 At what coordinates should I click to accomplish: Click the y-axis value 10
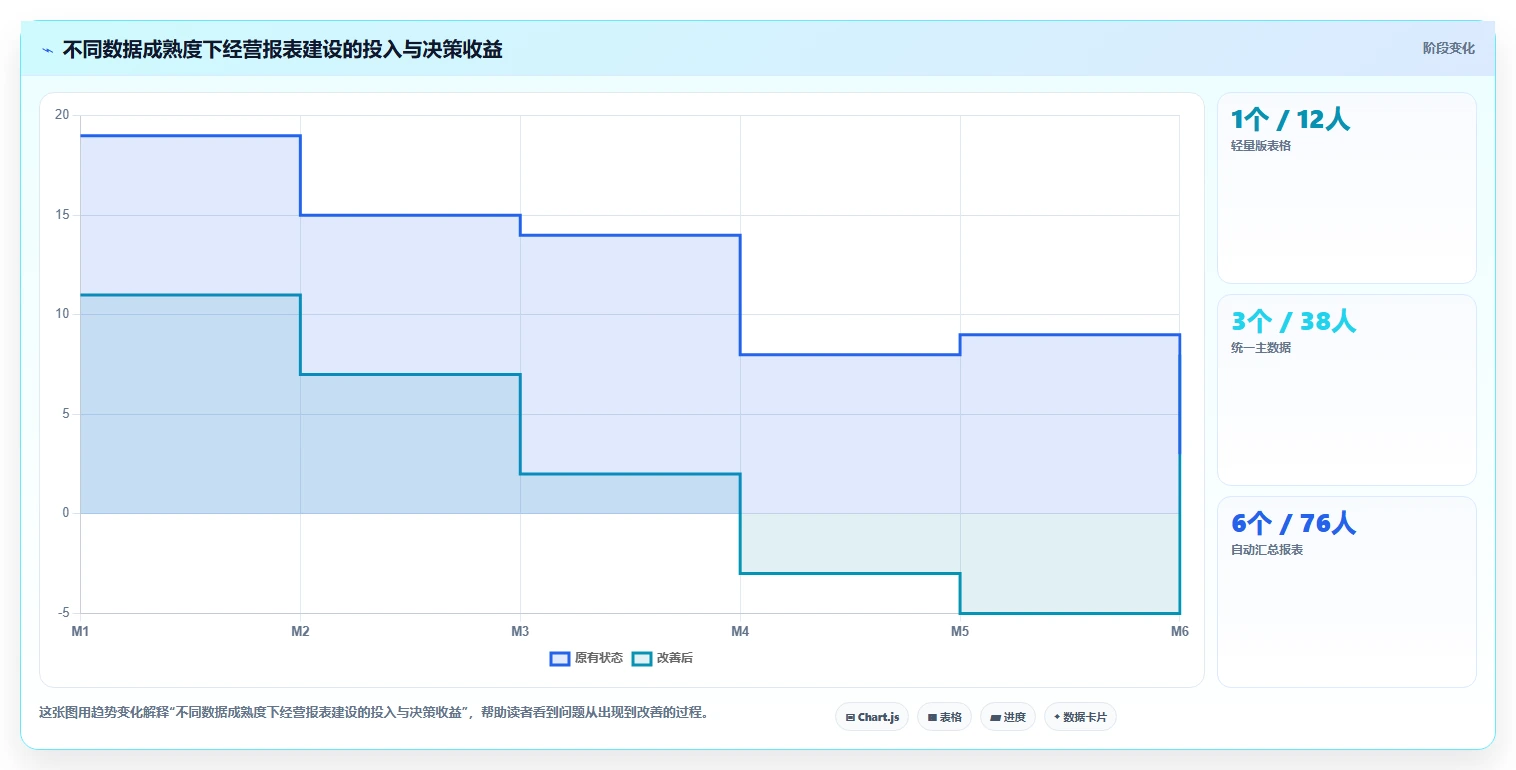click(62, 314)
